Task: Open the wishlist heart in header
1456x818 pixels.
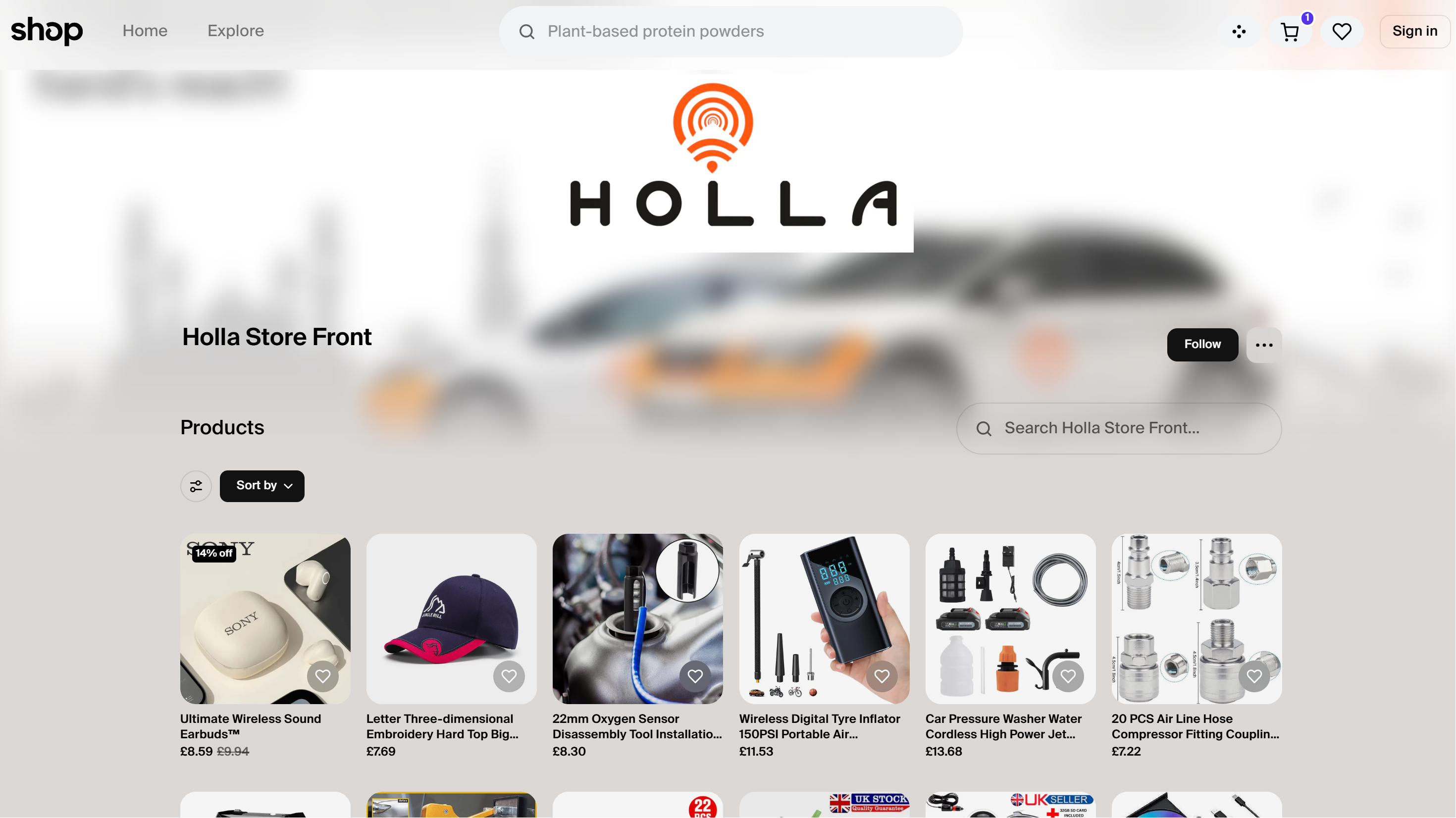Action: 1341,32
